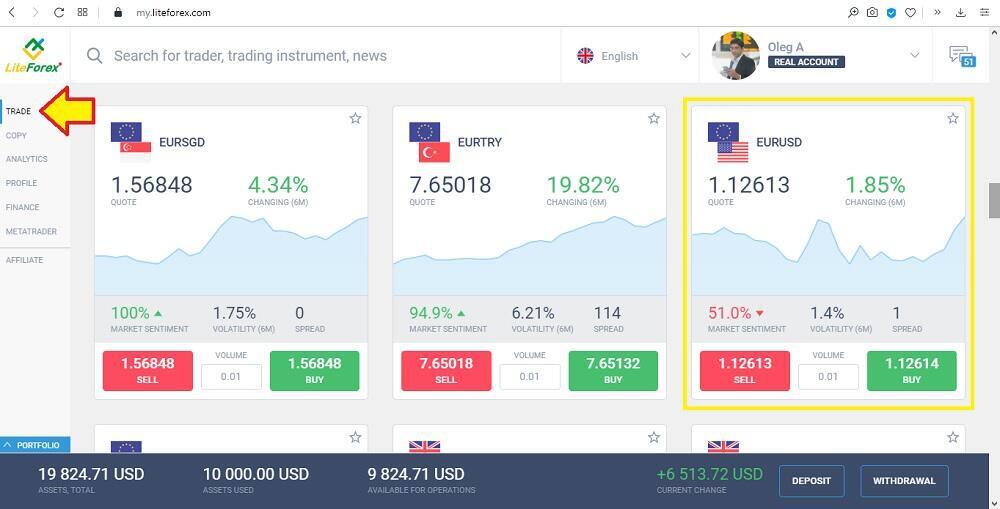Reload the page with the browser refresh icon

pos(59,12)
